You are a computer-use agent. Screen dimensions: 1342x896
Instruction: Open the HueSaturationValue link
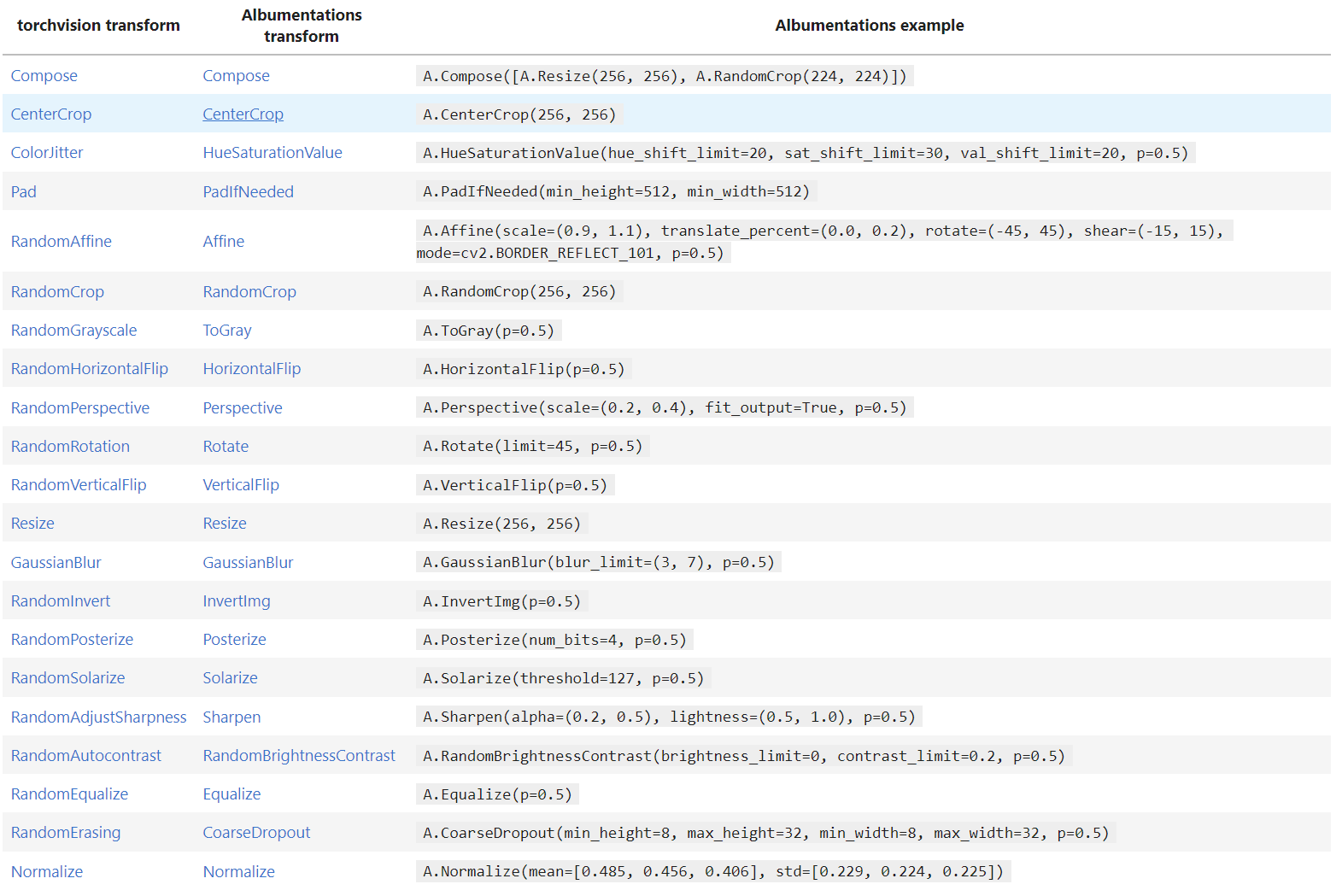[273, 153]
